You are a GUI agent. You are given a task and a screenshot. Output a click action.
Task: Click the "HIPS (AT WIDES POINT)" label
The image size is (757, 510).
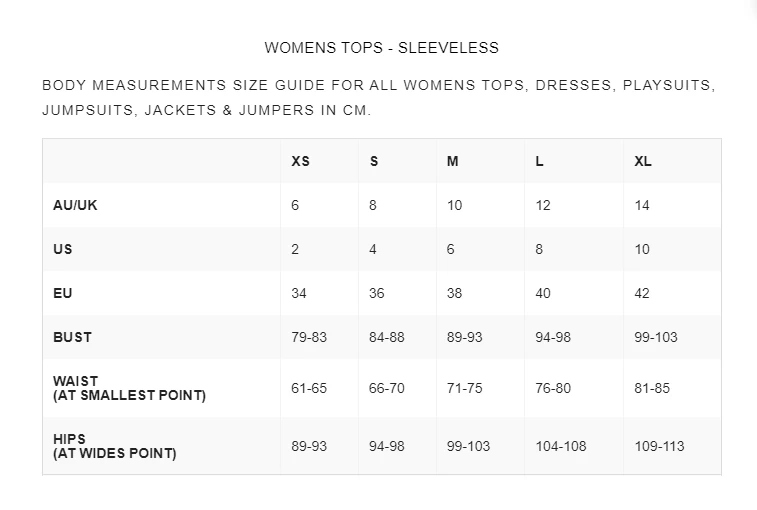pos(114,446)
